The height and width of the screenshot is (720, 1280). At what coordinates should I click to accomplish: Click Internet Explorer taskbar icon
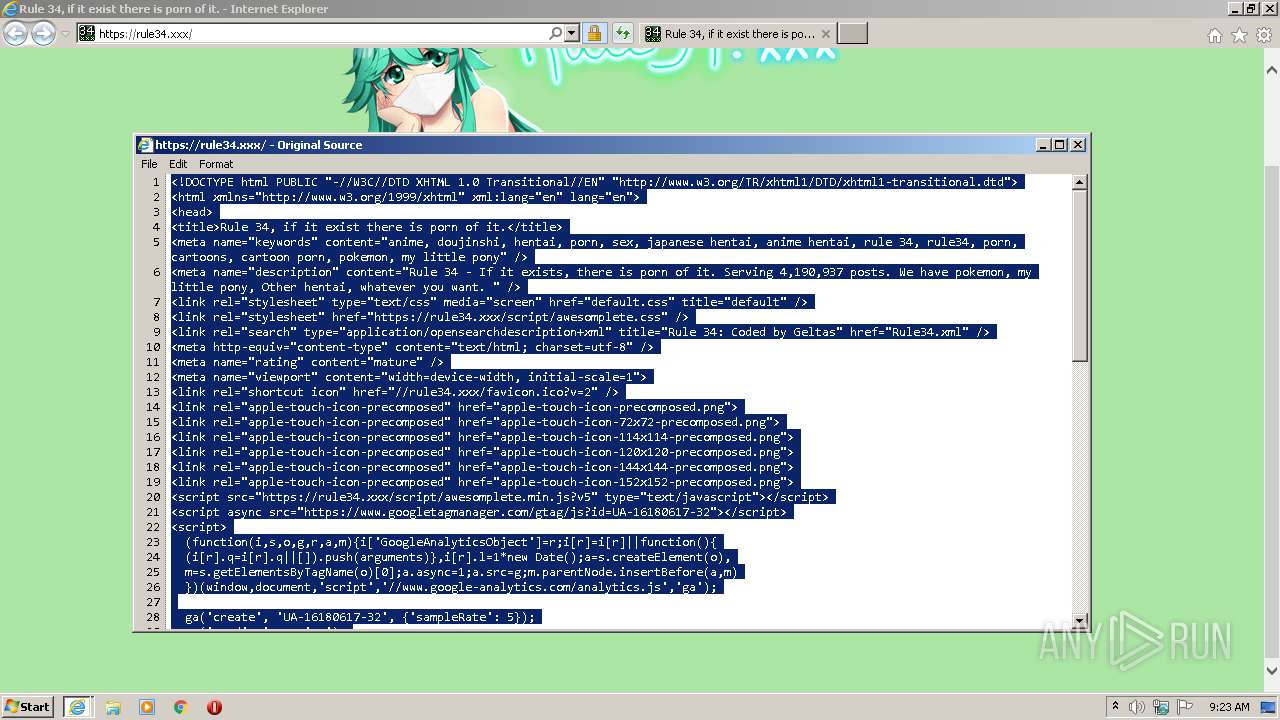click(78, 707)
